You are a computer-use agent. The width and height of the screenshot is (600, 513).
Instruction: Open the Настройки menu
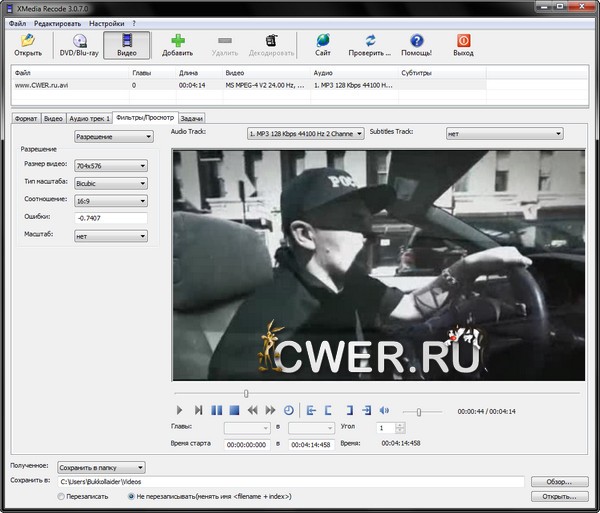pyautogui.click(x=107, y=22)
